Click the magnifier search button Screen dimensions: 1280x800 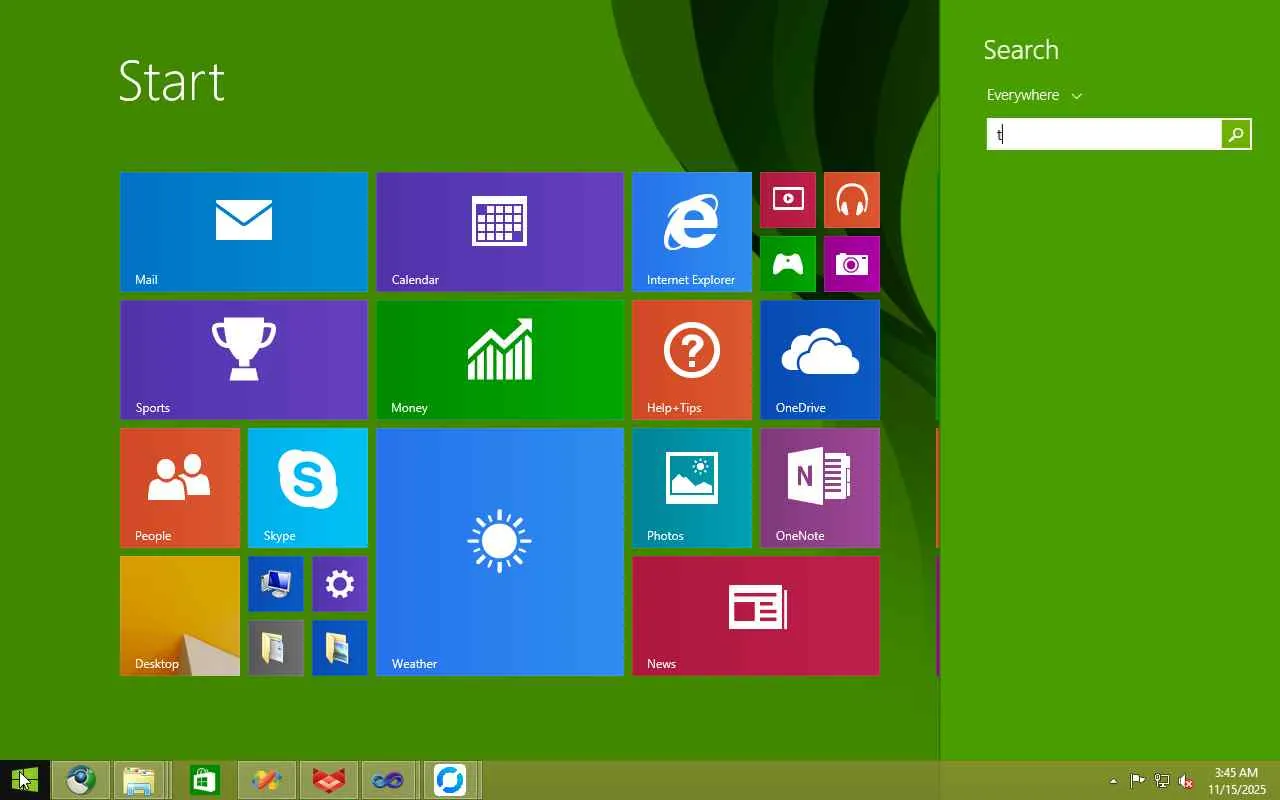click(1236, 134)
